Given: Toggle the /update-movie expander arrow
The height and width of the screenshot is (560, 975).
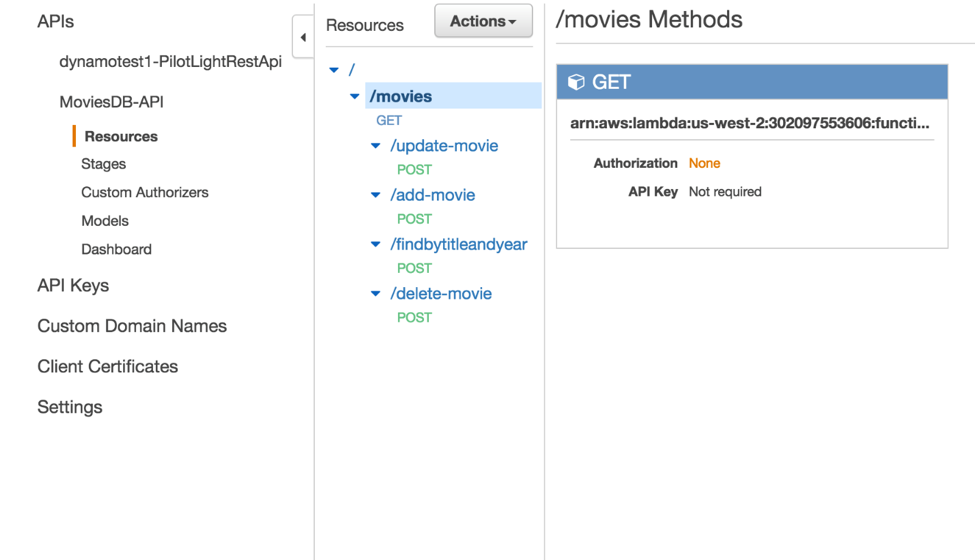Looking at the screenshot, I should (x=376, y=146).
